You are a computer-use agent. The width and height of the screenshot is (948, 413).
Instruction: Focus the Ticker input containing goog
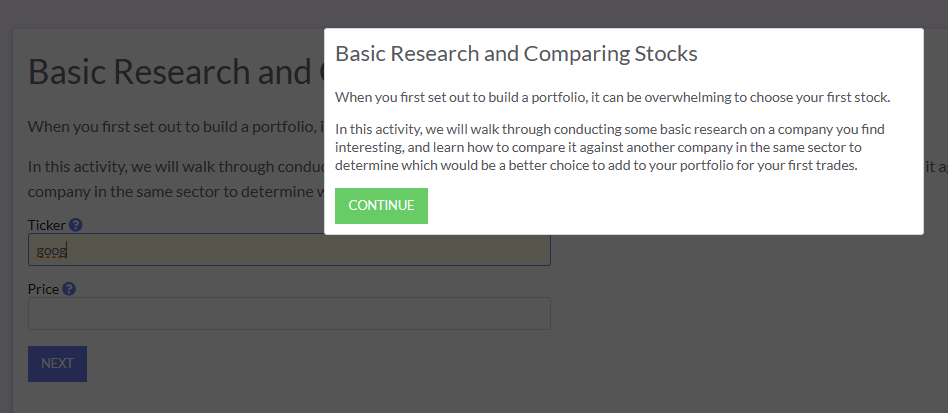tap(289, 250)
